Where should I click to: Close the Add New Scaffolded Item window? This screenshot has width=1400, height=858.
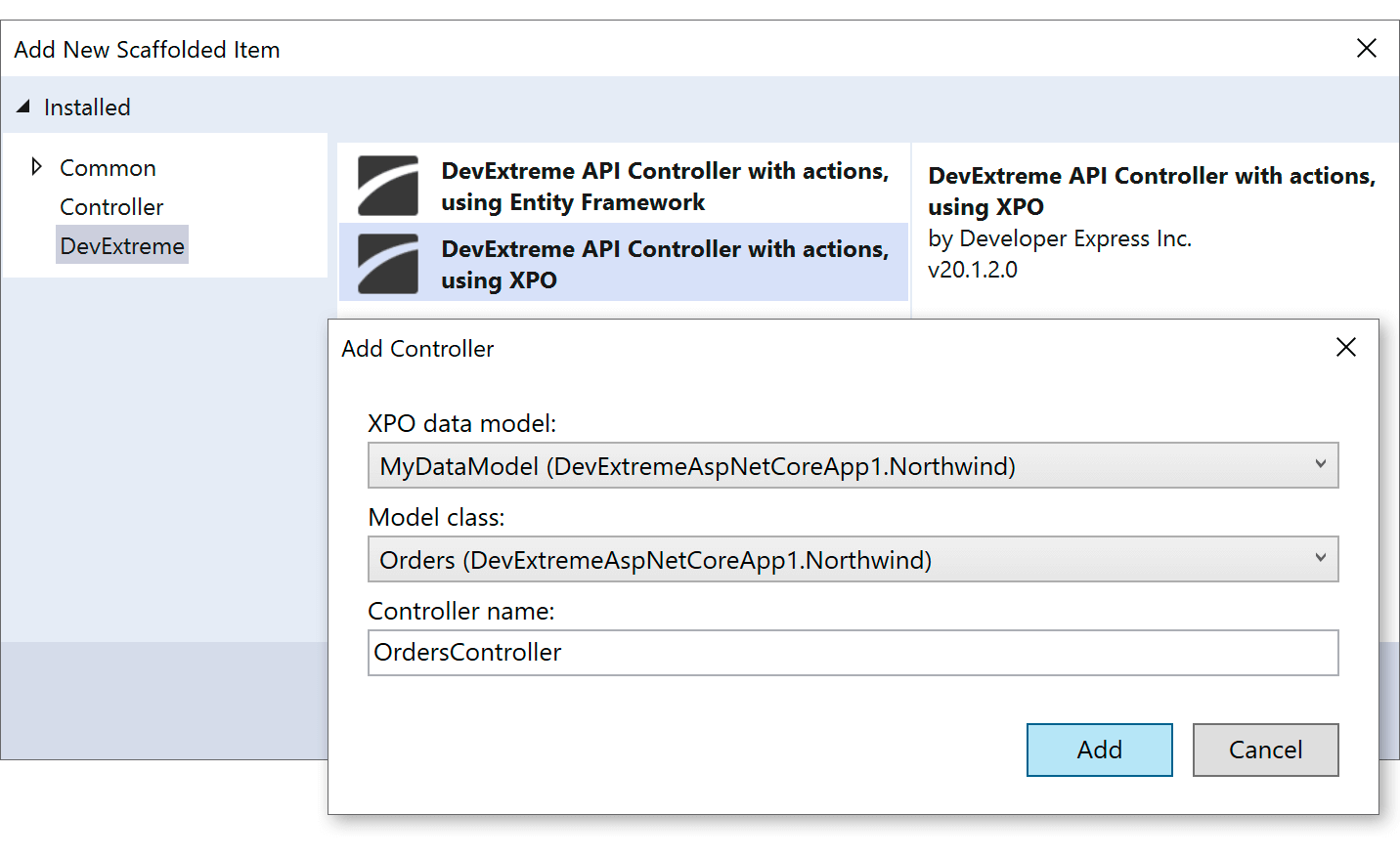(1367, 48)
